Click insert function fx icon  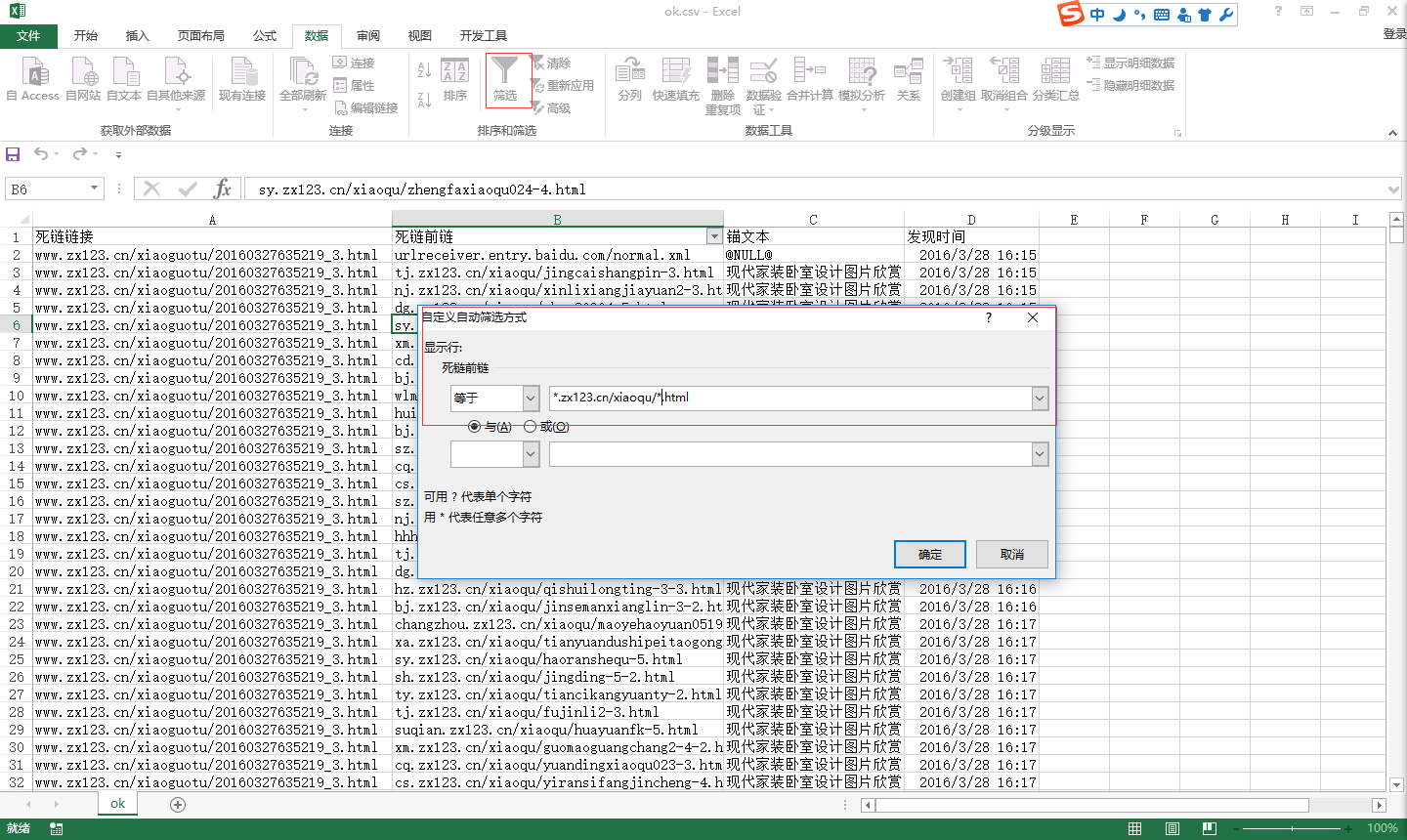tap(223, 189)
